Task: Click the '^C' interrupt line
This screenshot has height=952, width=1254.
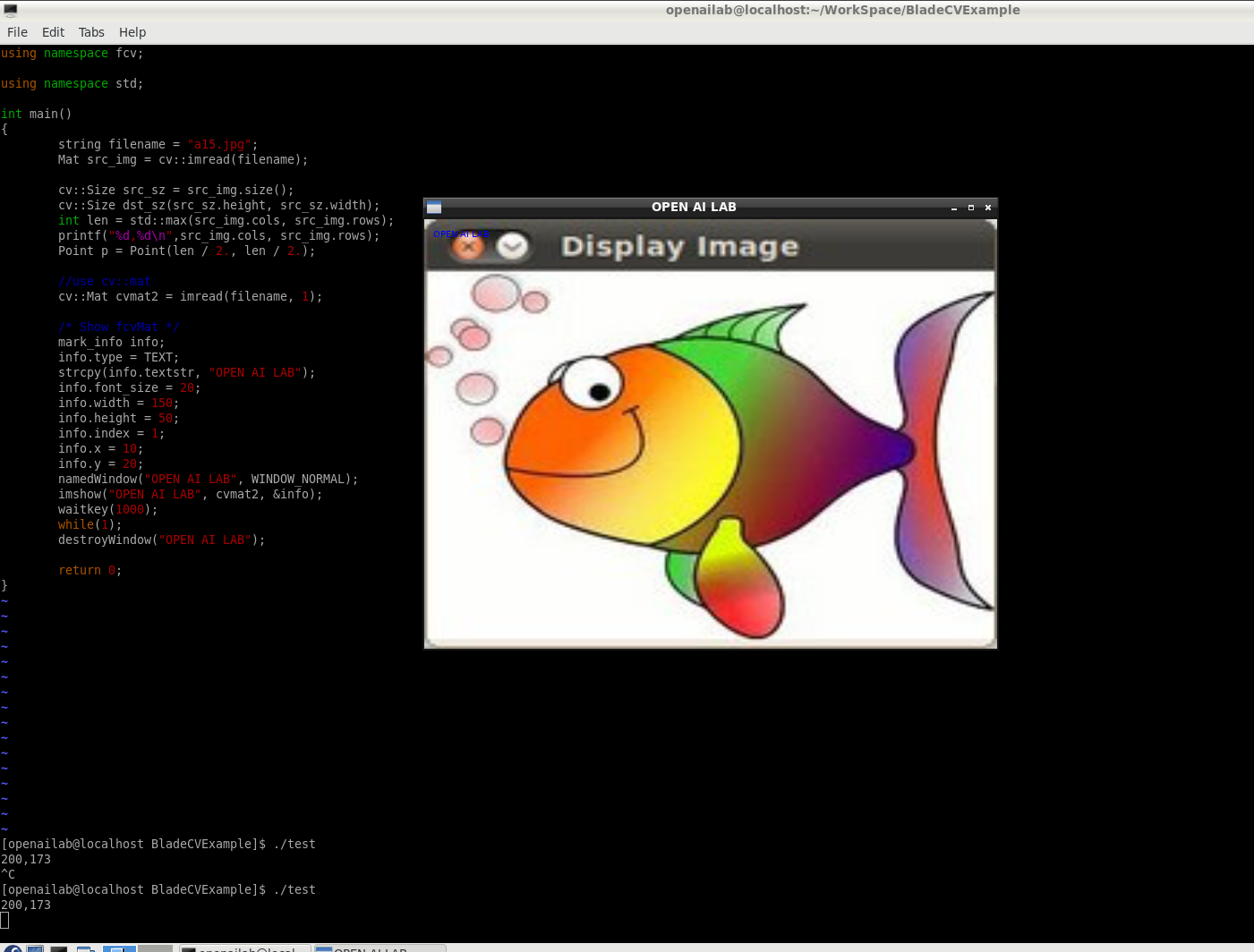Action: 8,874
